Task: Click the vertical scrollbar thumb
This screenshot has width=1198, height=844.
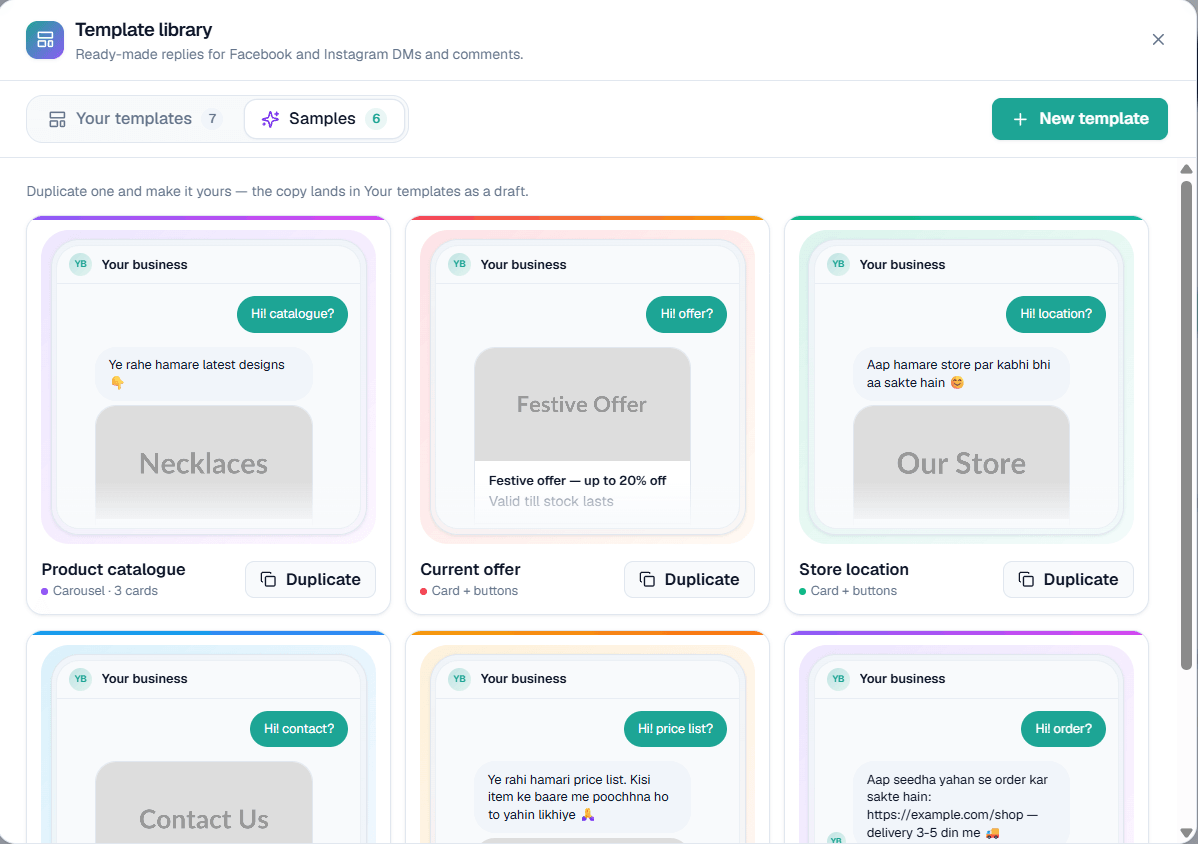Action: coord(1186,425)
